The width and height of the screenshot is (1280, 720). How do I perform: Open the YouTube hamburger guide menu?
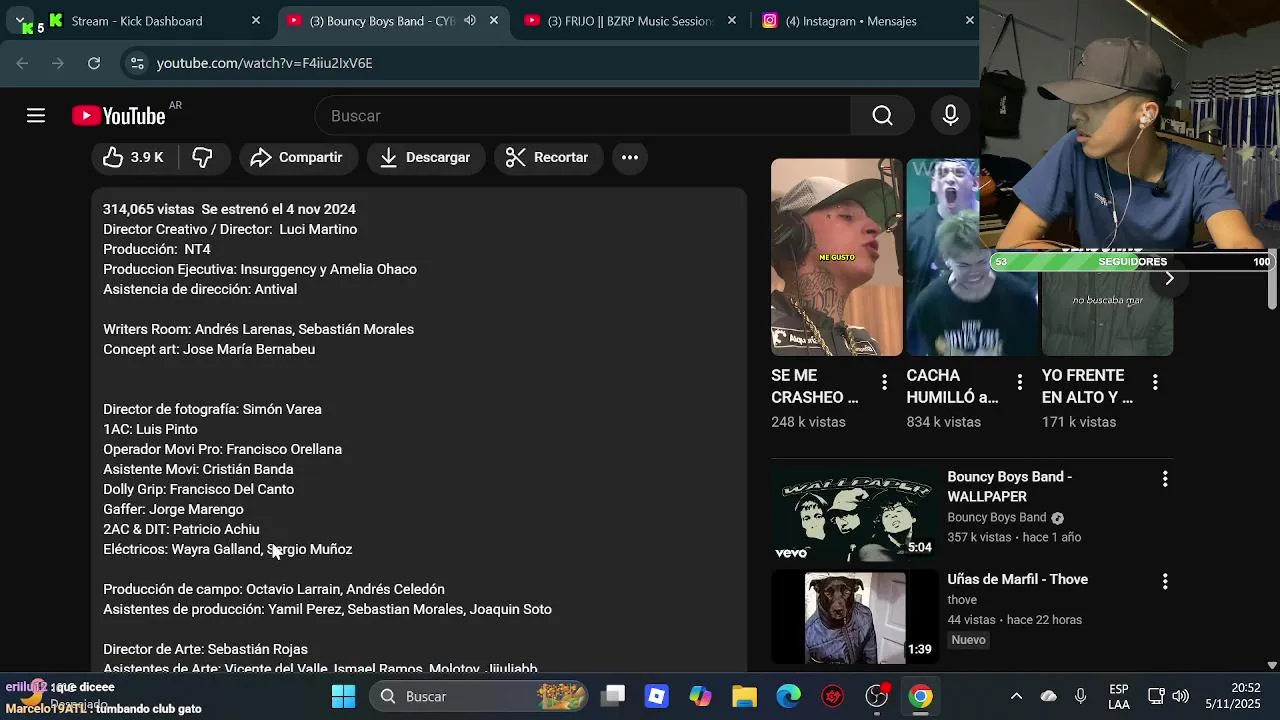click(x=36, y=116)
